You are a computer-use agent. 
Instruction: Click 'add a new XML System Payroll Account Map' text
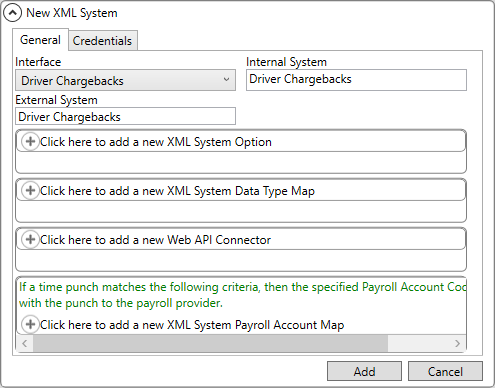point(226,325)
